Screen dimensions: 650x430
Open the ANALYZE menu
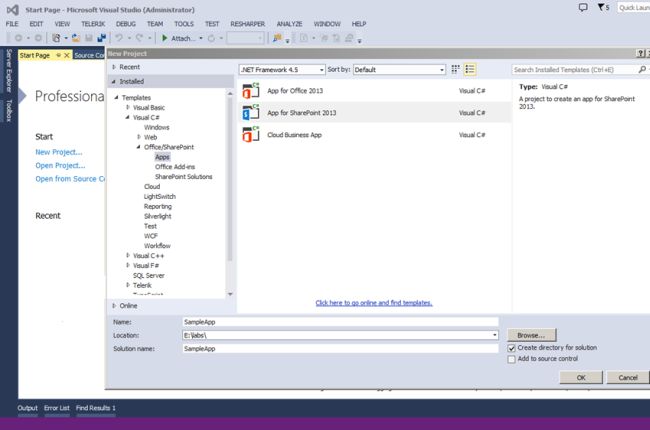pyautogui.click(x=289, y=24)
